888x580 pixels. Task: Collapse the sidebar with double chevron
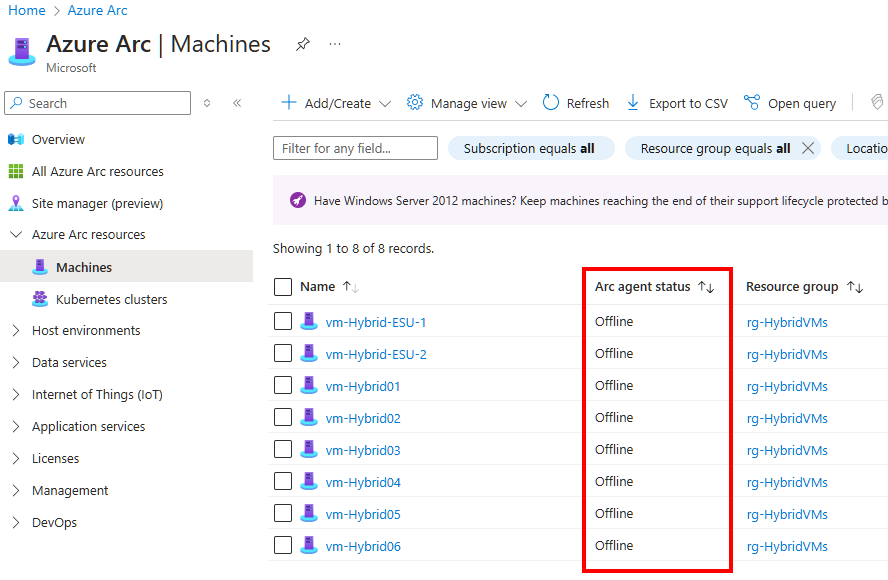[x=237, y=103]
